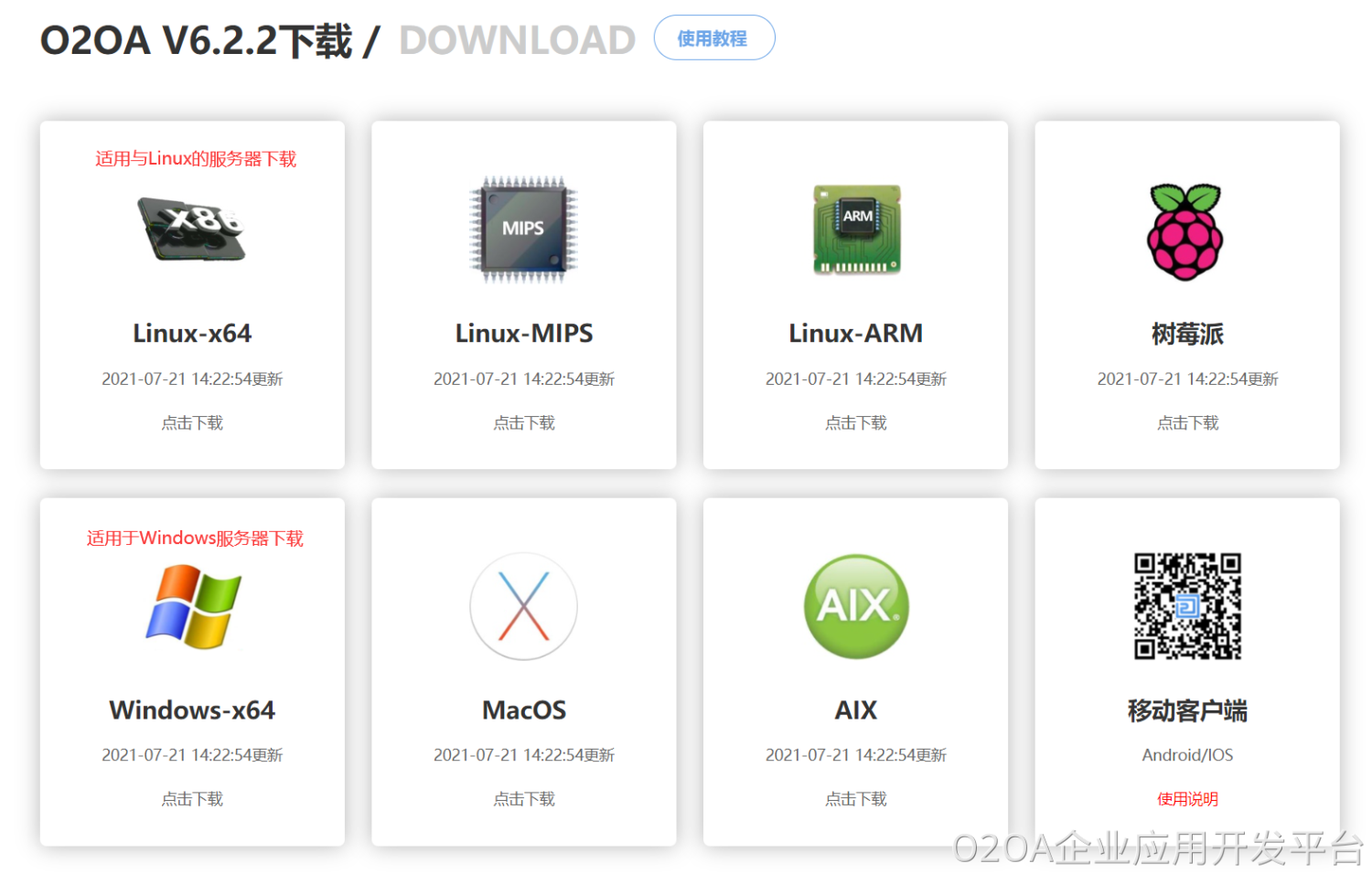Click the O2OA V6.2.2下载 page title
This screenshot has height=874, width=1372.
(197, 39)
